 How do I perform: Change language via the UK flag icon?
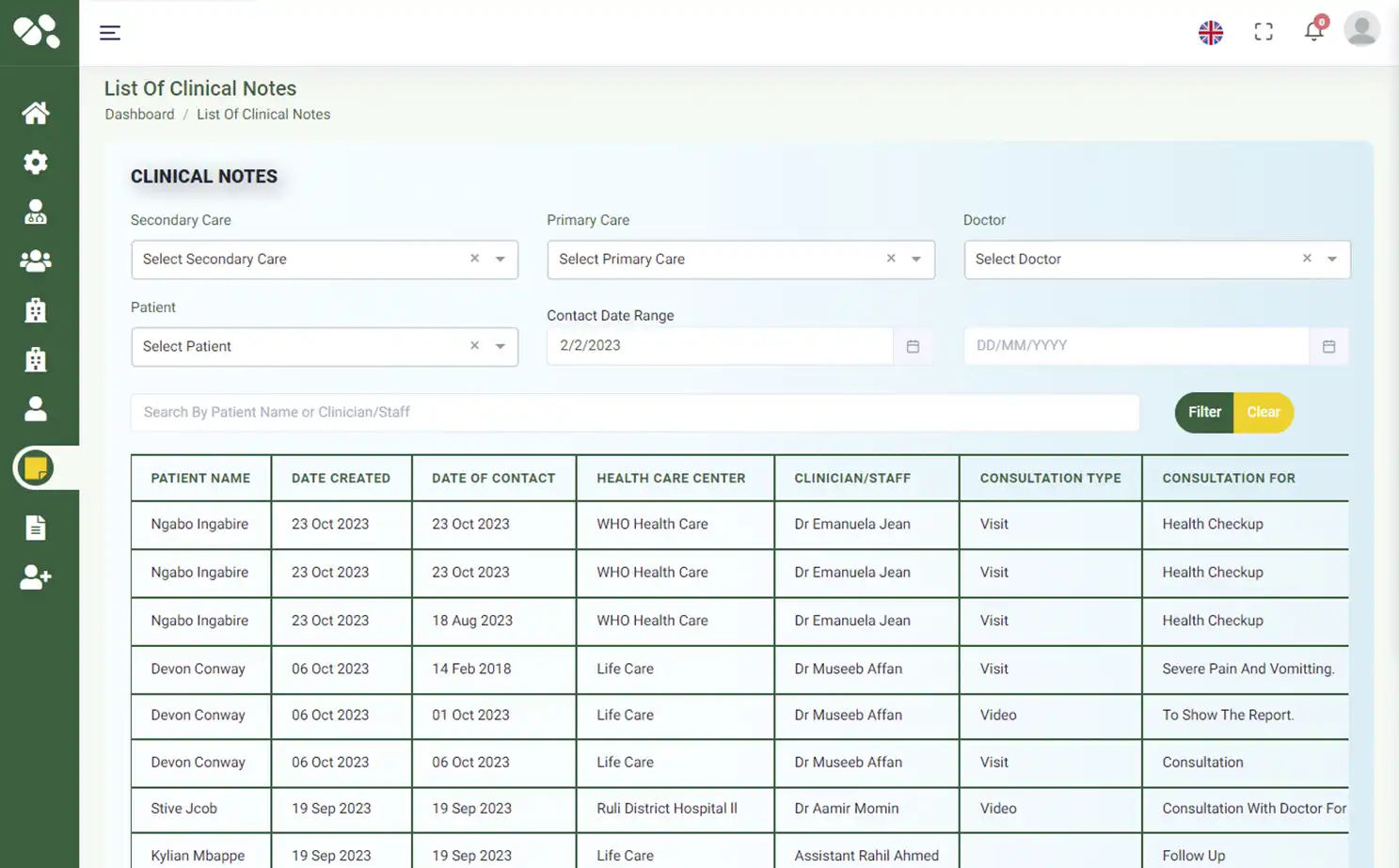coord(1210,30)
